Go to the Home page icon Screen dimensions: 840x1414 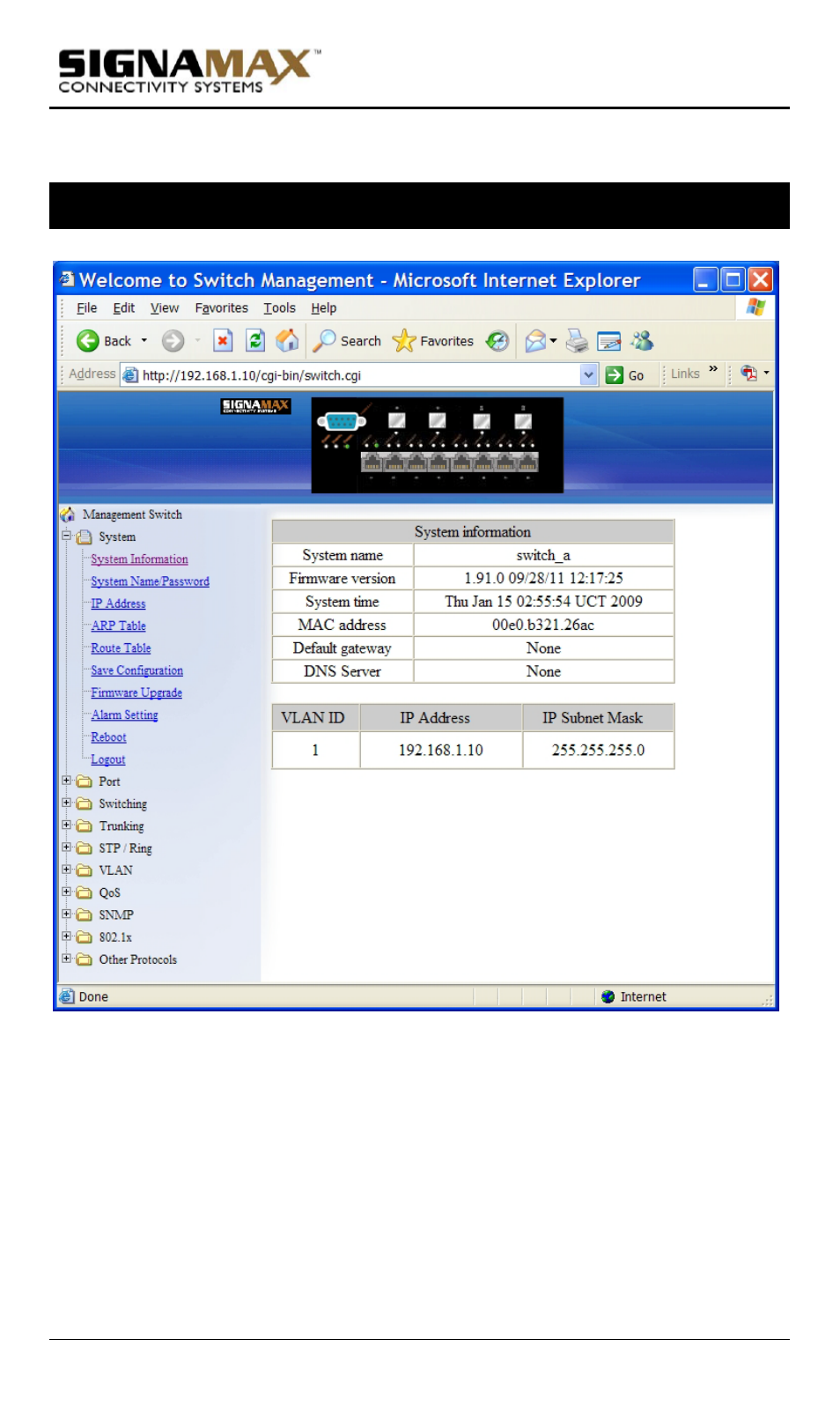pyautogui.click(x=287, y=340)
